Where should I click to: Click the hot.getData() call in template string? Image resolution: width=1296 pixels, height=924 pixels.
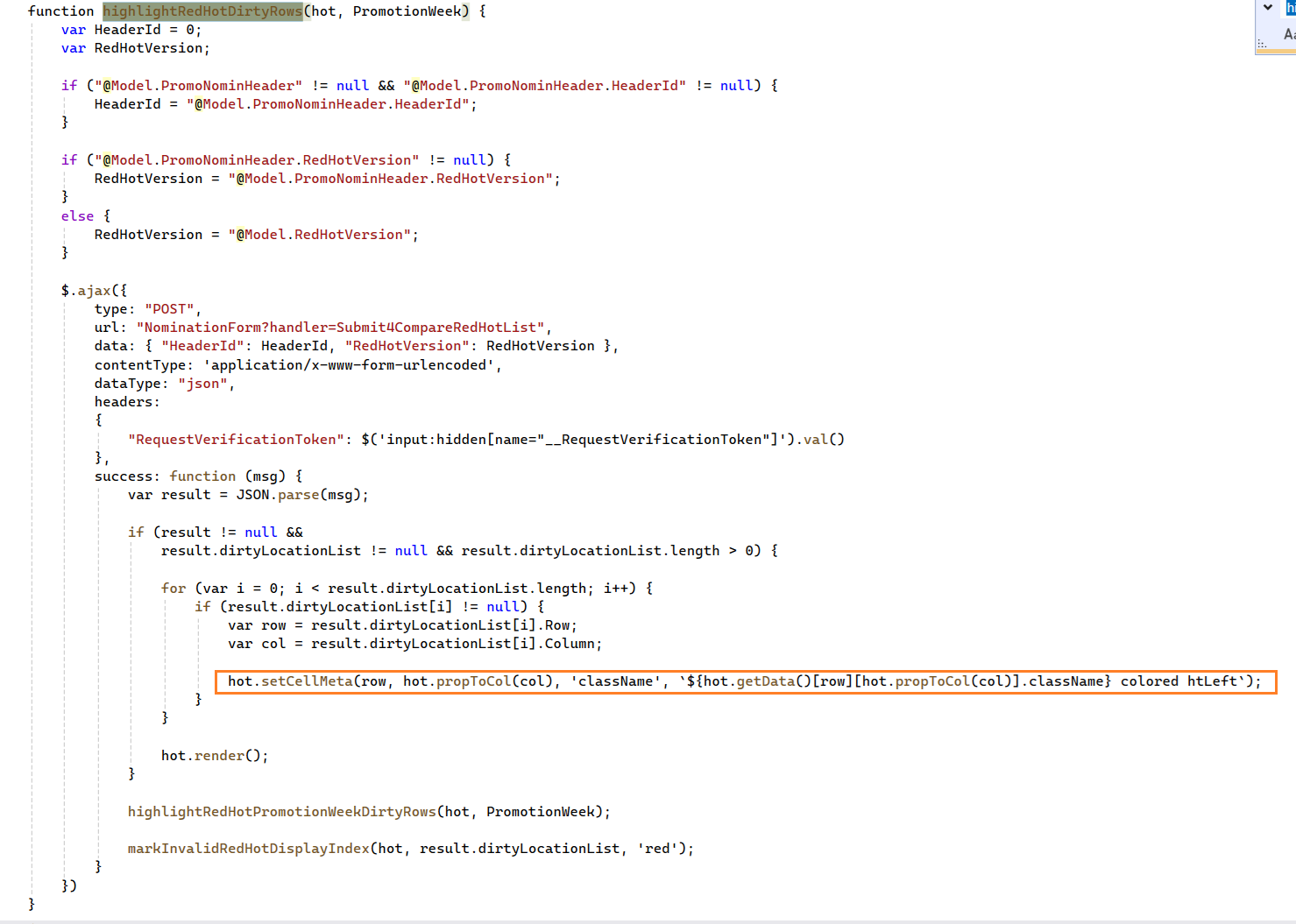(757, 681)
